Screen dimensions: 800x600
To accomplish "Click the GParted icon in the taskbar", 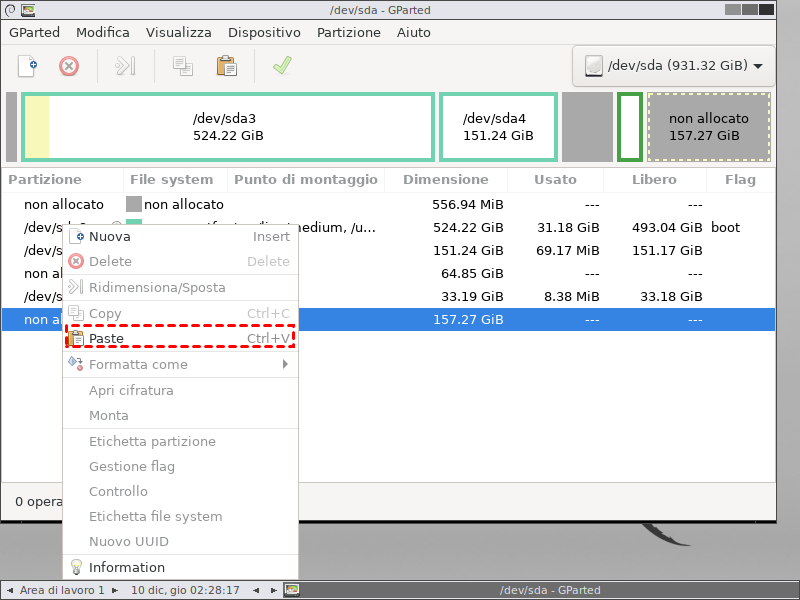I will point(291,590).
